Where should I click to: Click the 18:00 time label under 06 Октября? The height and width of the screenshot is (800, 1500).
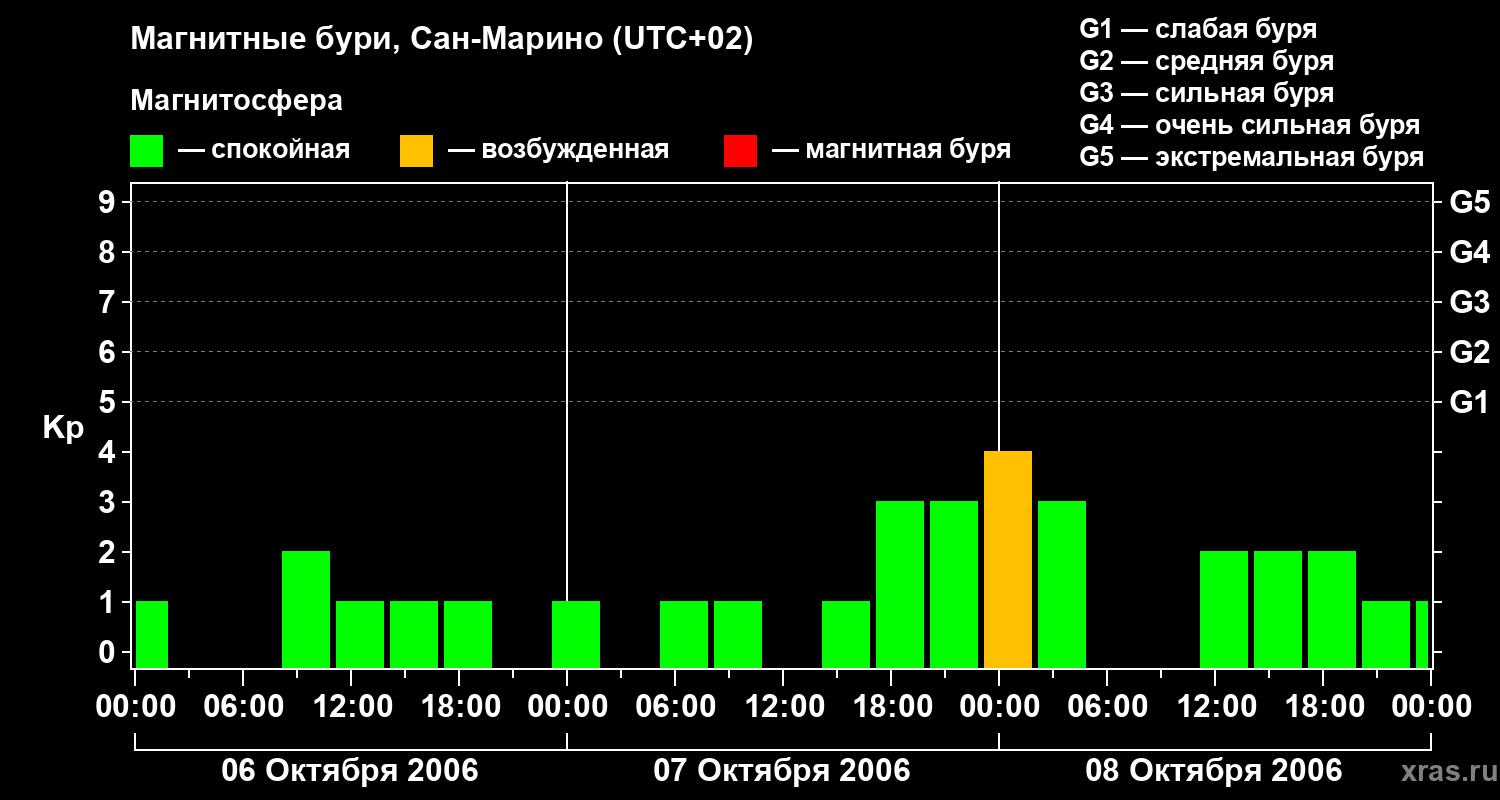click(x=459, y=706)
